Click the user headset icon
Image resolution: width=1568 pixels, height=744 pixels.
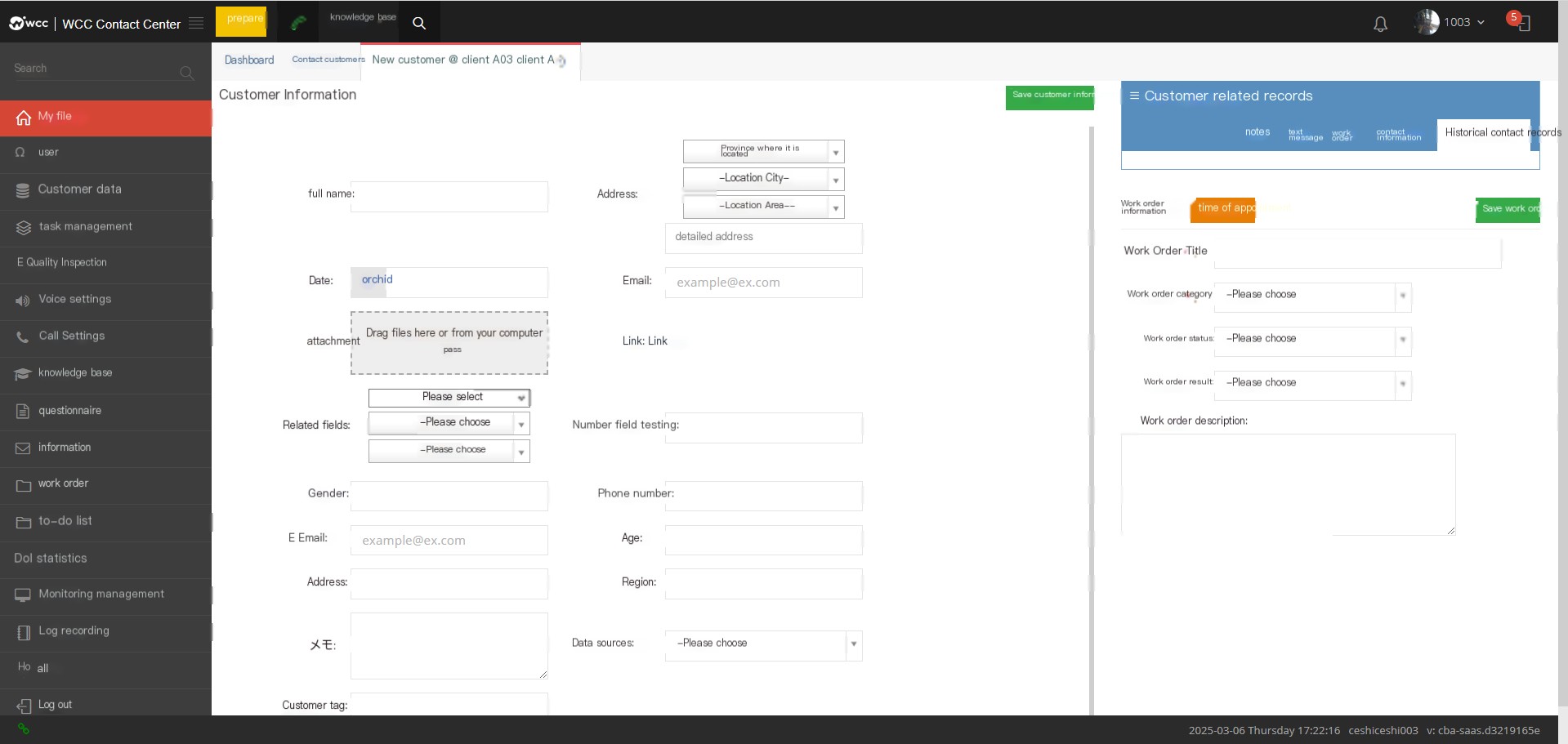20,152
